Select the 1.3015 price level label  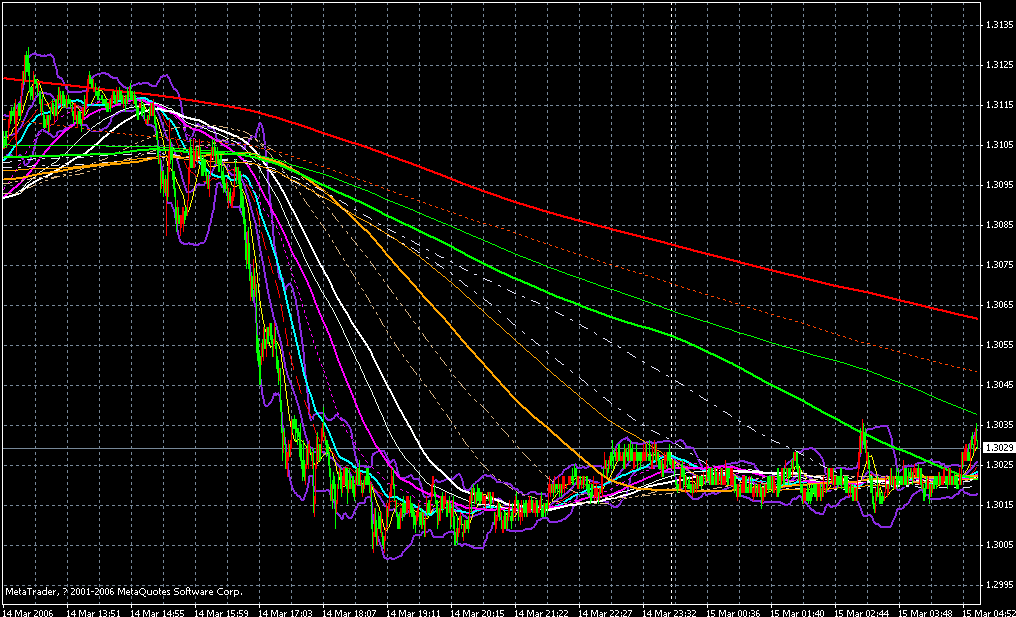tap(999, 505)
